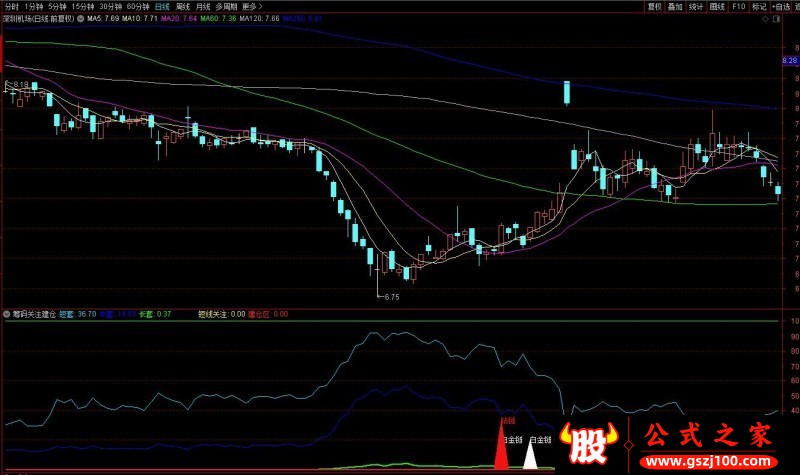
Task: Click the green MA60: 7.36 indicator value
Action: (x=218, y=18)
